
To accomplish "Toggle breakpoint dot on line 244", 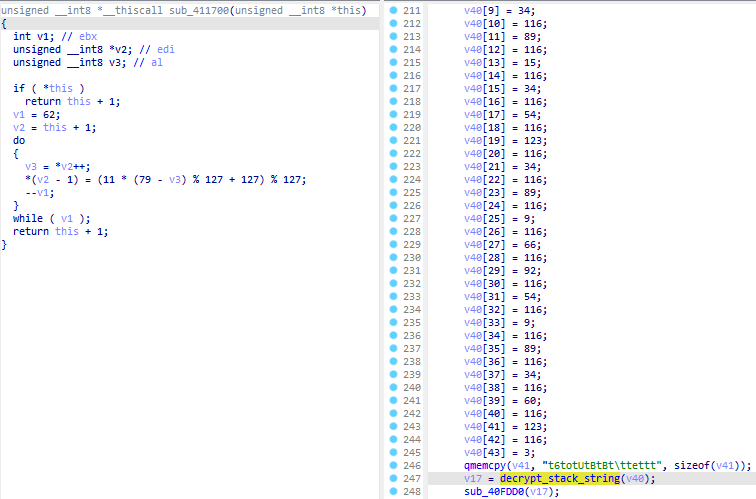I will click(x=393, y=439).
